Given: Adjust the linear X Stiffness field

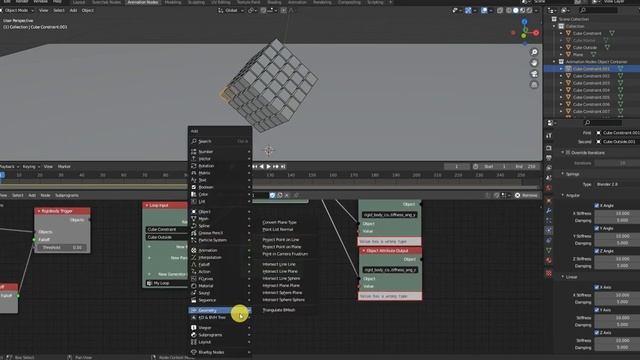Looking at the screenshot, I should tap(617, 295).
